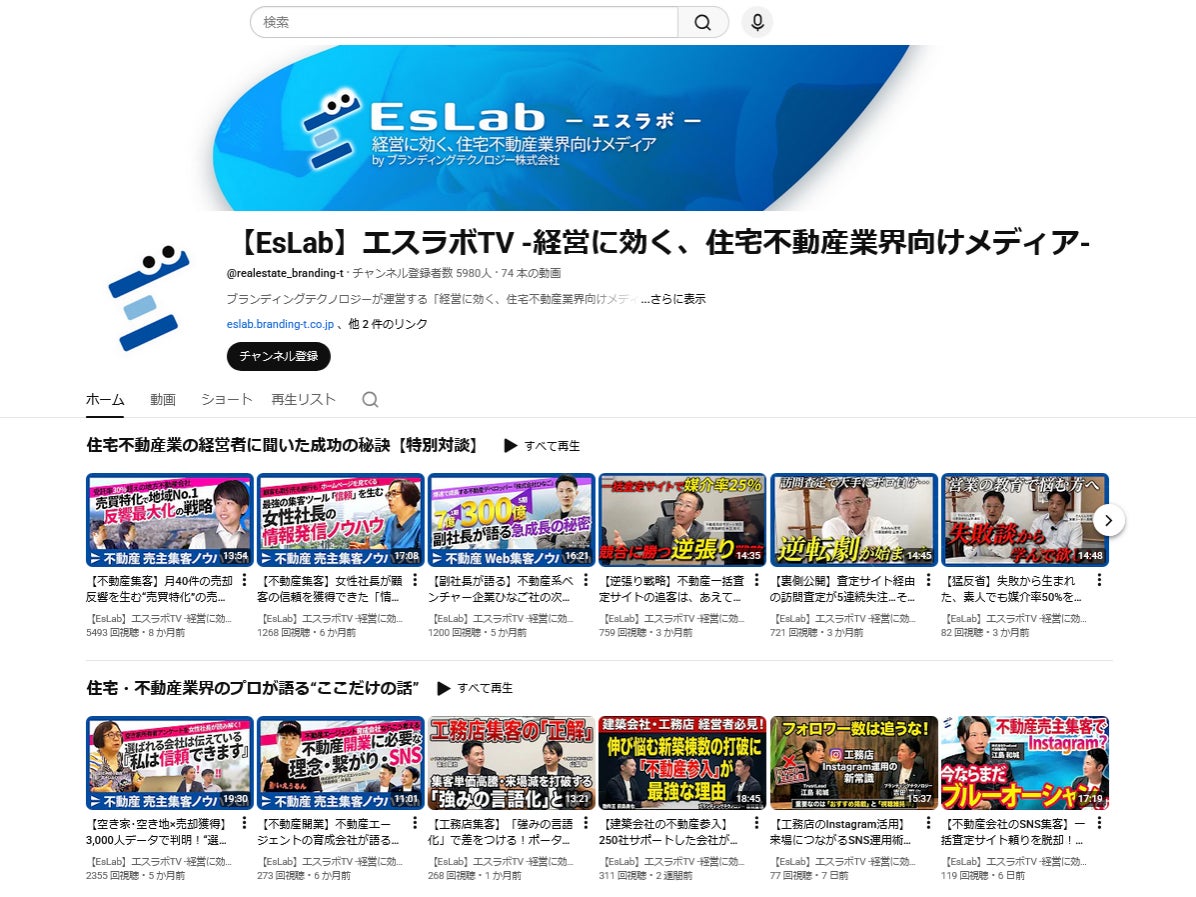Image resolution: width=1196 pixels, height=897 pixels.
Task: Open the 強みの言語化 thumbnail
Action: [511, 763]
